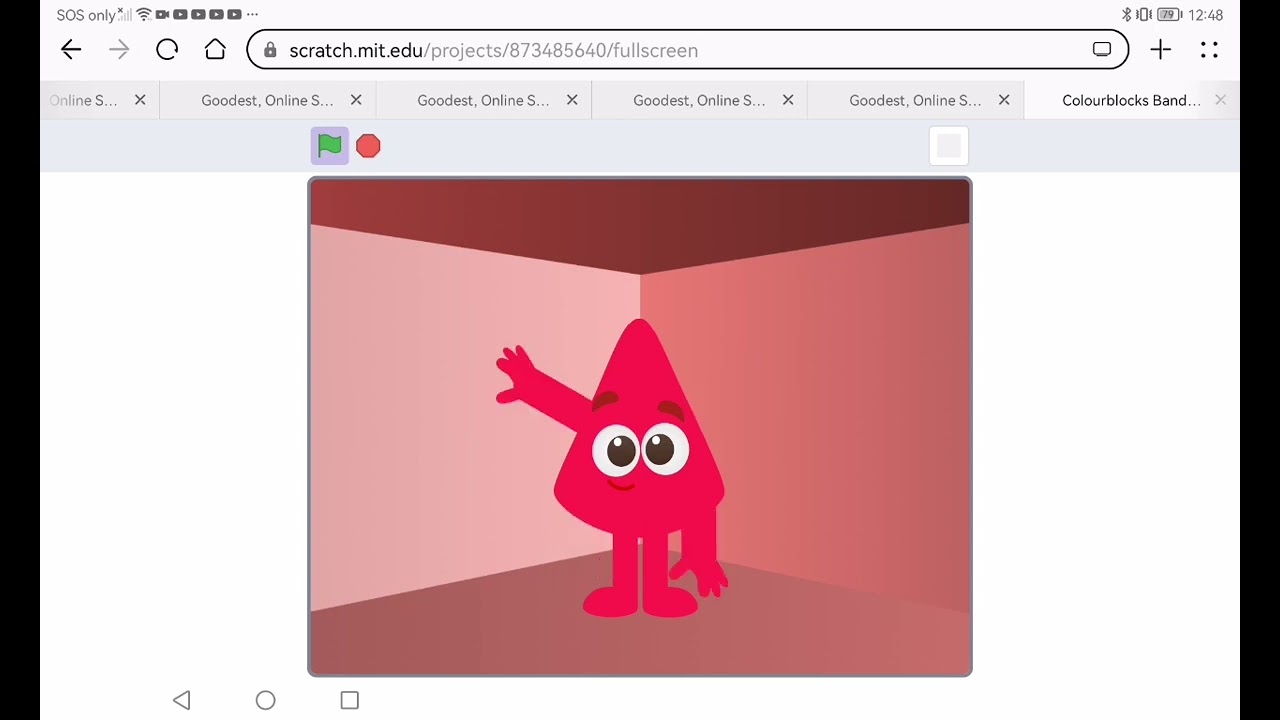Tap the 'SOS only' status text

[x=86, y=15]
